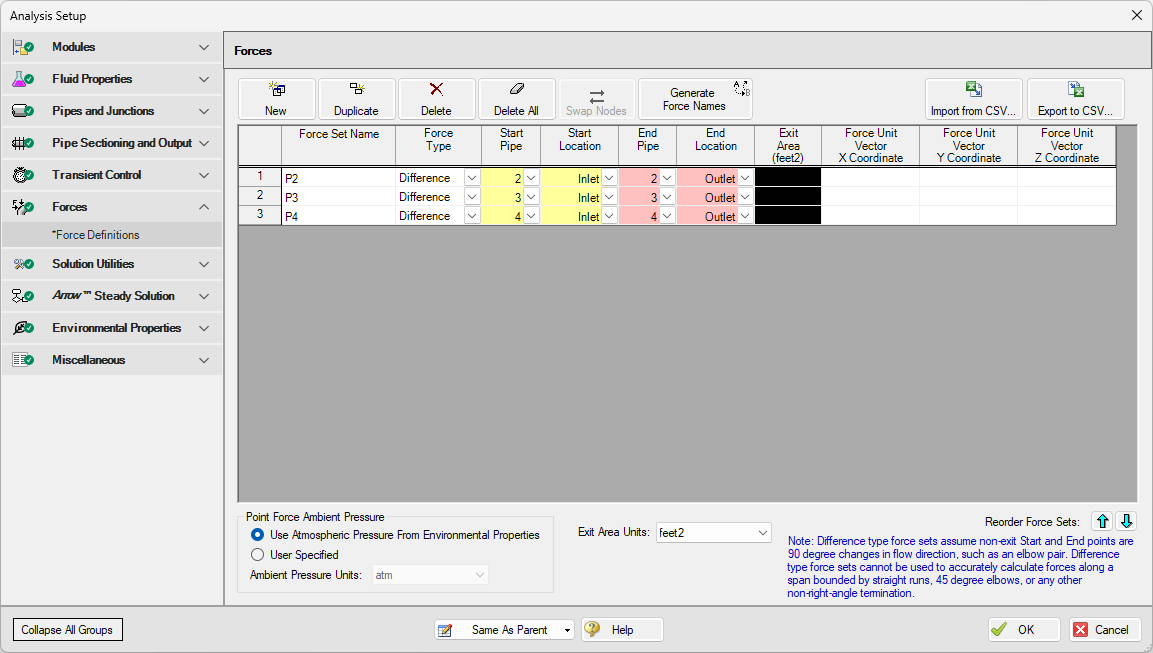This screenshot has width=1153, height=653.
Task: Expand the Solution Utilities group
Action: pos(204,264)
